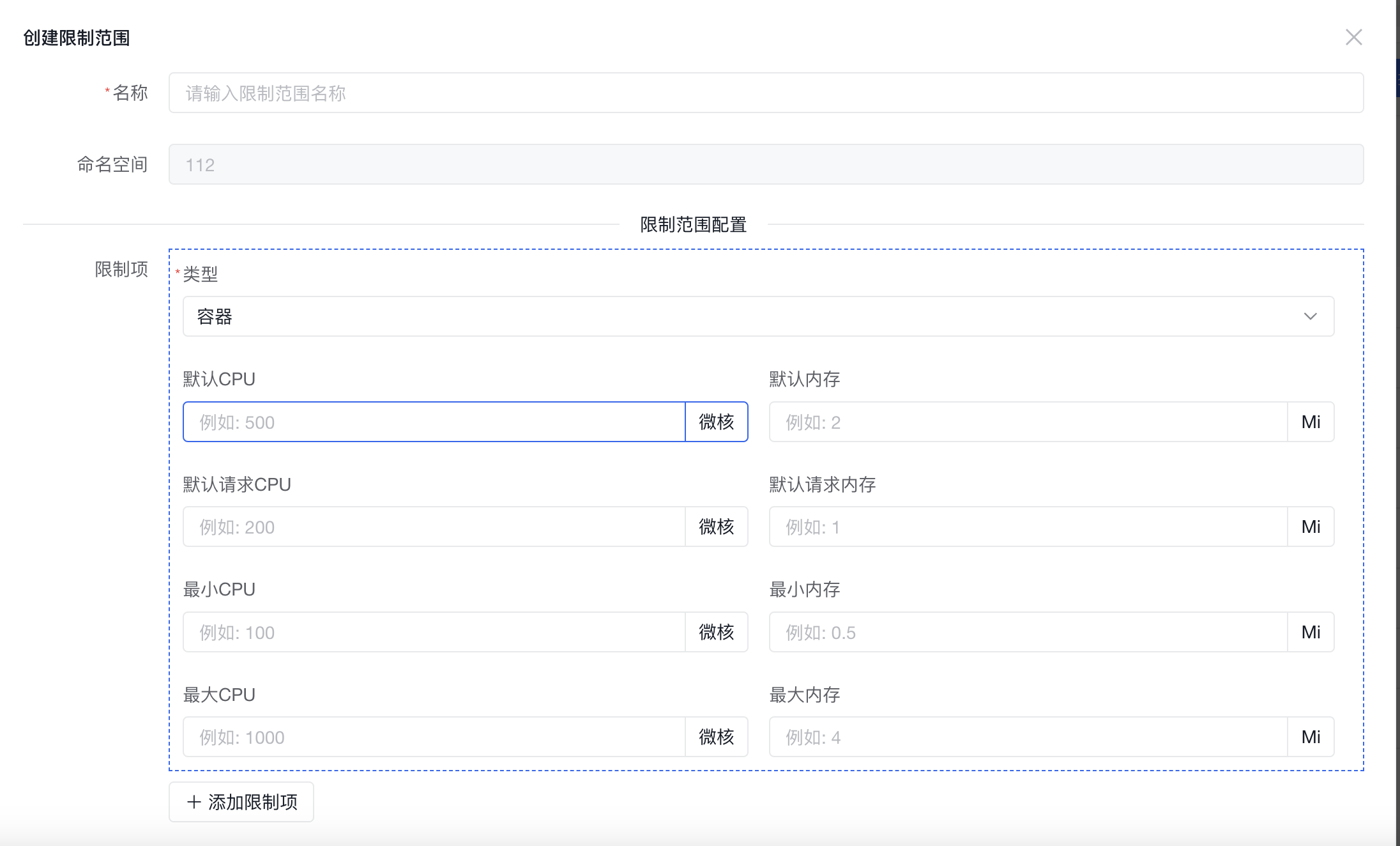Click the default request memory field
Image resolution: width=1400 pixels, height=846 pixels.
(x=1028, y=527)
